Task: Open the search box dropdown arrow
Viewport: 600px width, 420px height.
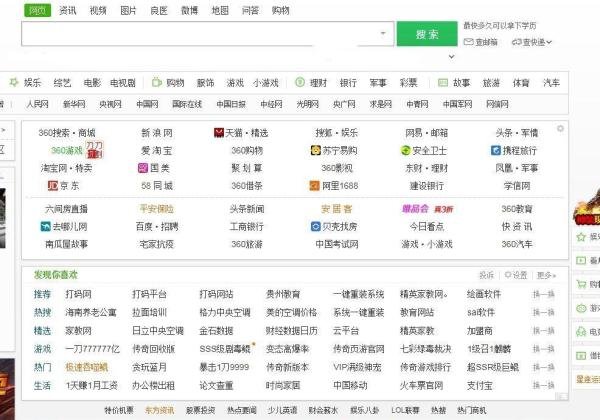Action: 383,33
